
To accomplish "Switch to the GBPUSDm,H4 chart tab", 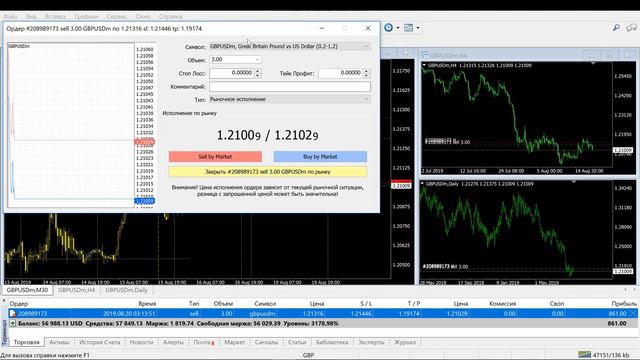I will pyautogui.click(x=76, y=290).
